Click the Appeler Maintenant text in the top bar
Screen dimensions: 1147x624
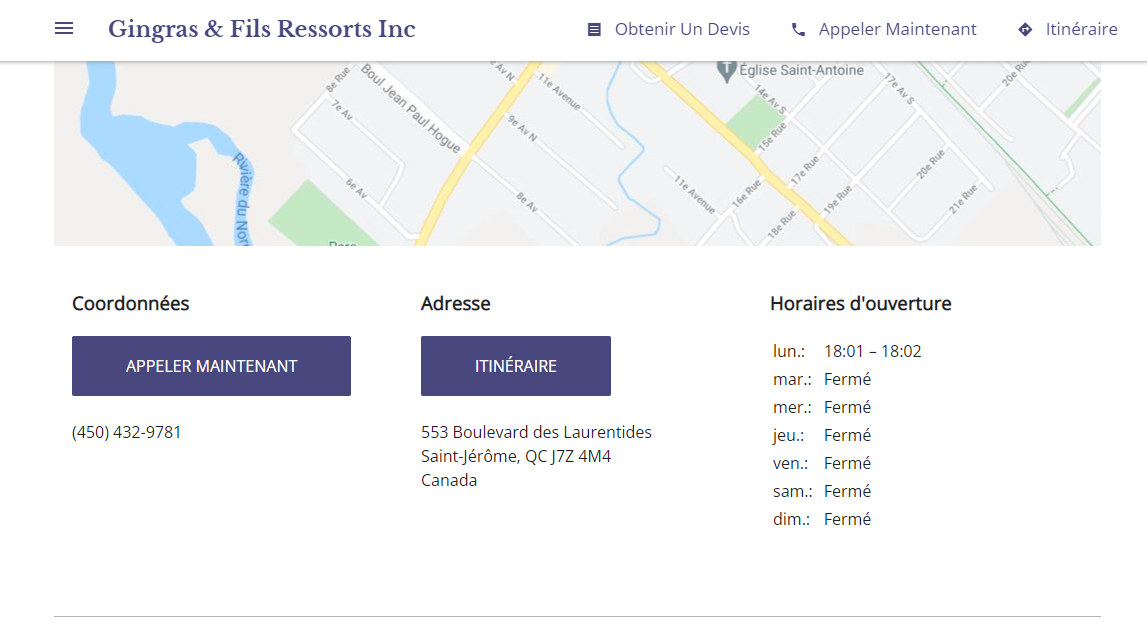pyautogui.click(x=897, y=30)
